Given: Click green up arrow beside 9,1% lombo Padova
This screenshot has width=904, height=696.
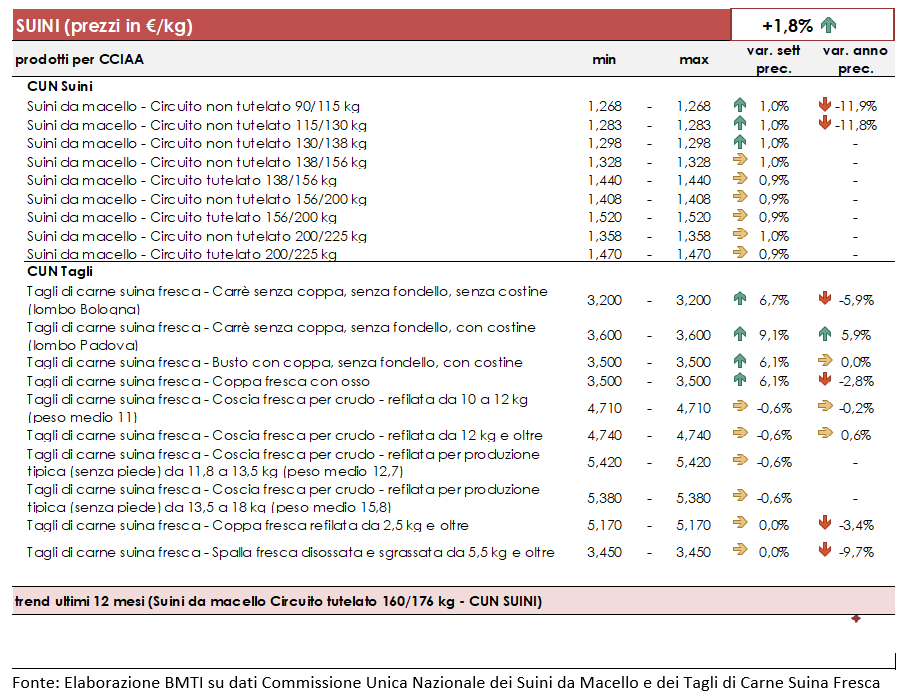Looking at the screenshot, I should pos(740,333).
